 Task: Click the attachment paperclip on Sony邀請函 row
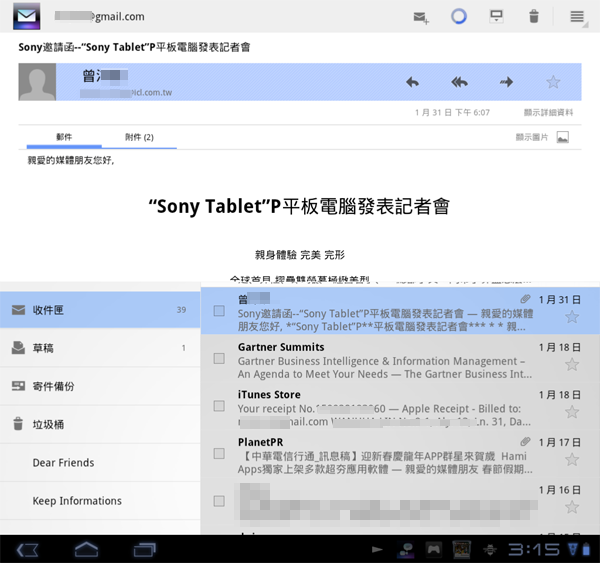[x=525, y=299]
